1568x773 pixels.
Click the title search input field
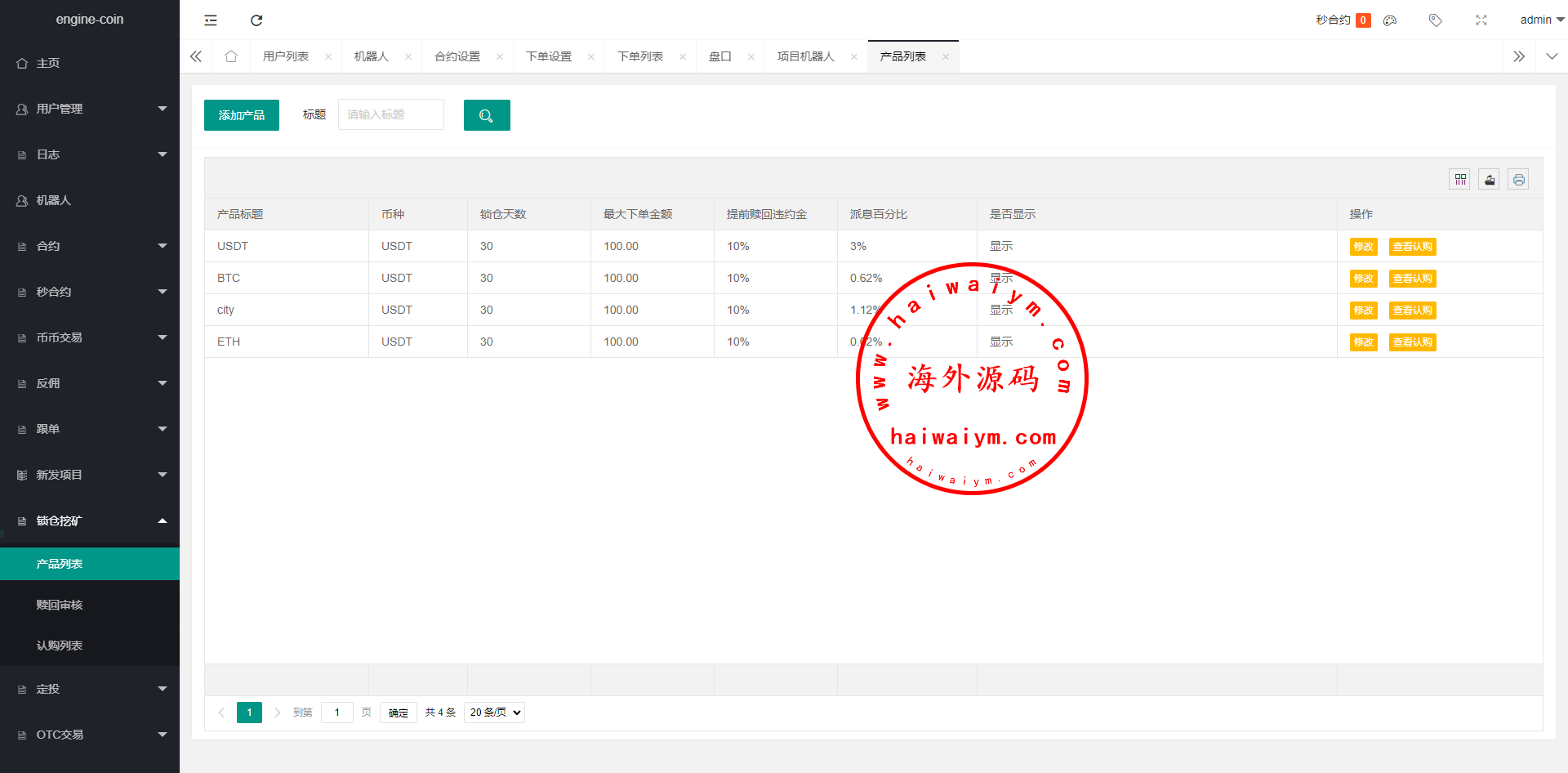(x=391, y=115)
